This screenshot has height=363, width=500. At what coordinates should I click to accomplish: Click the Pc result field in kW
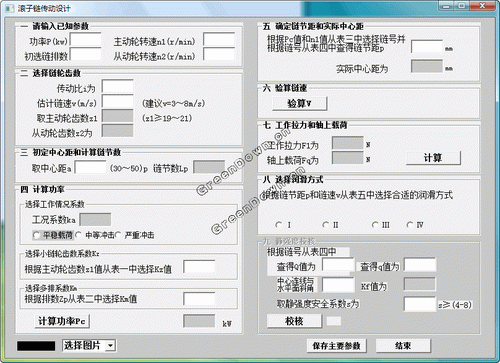199,321
